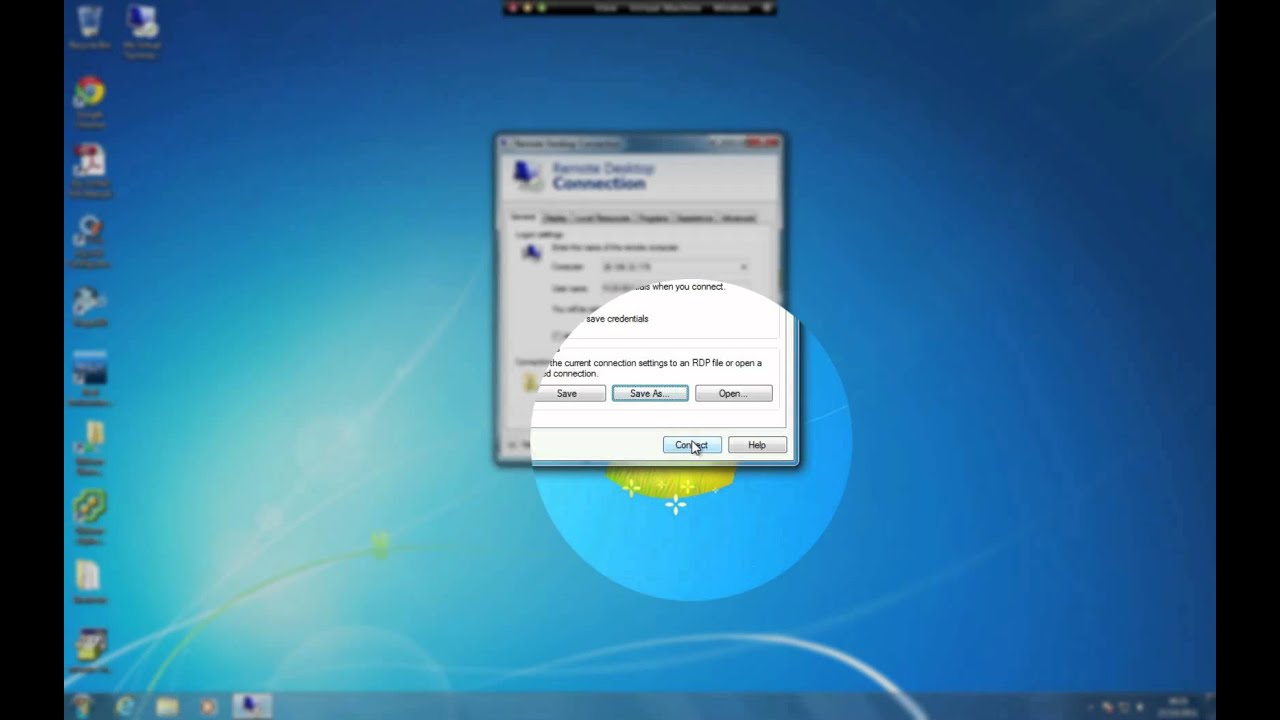Screen dimensions: 1280x720
Task: Expand the Computer address dropdown arrow
Action: [x=743, y=267]
